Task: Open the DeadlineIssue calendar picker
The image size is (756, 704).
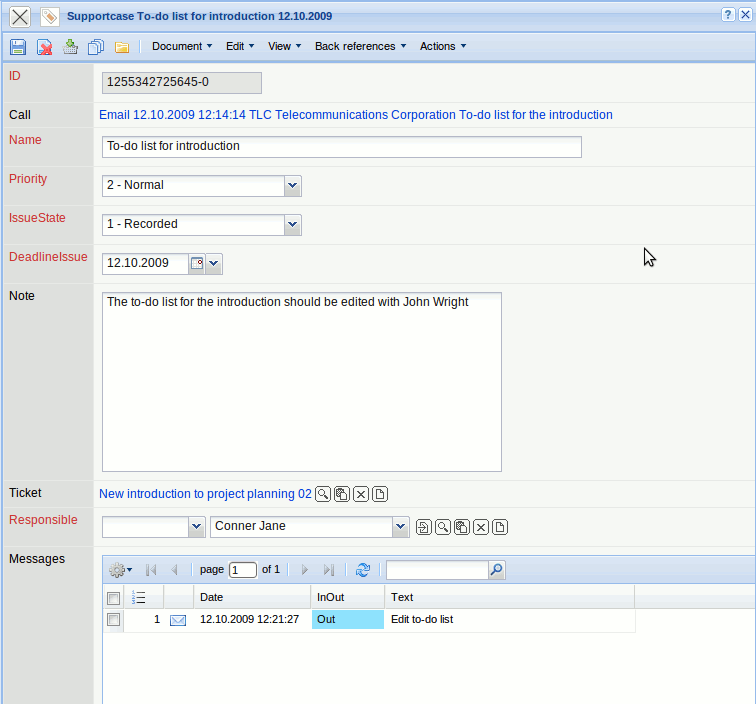Action: pos(197,264)
